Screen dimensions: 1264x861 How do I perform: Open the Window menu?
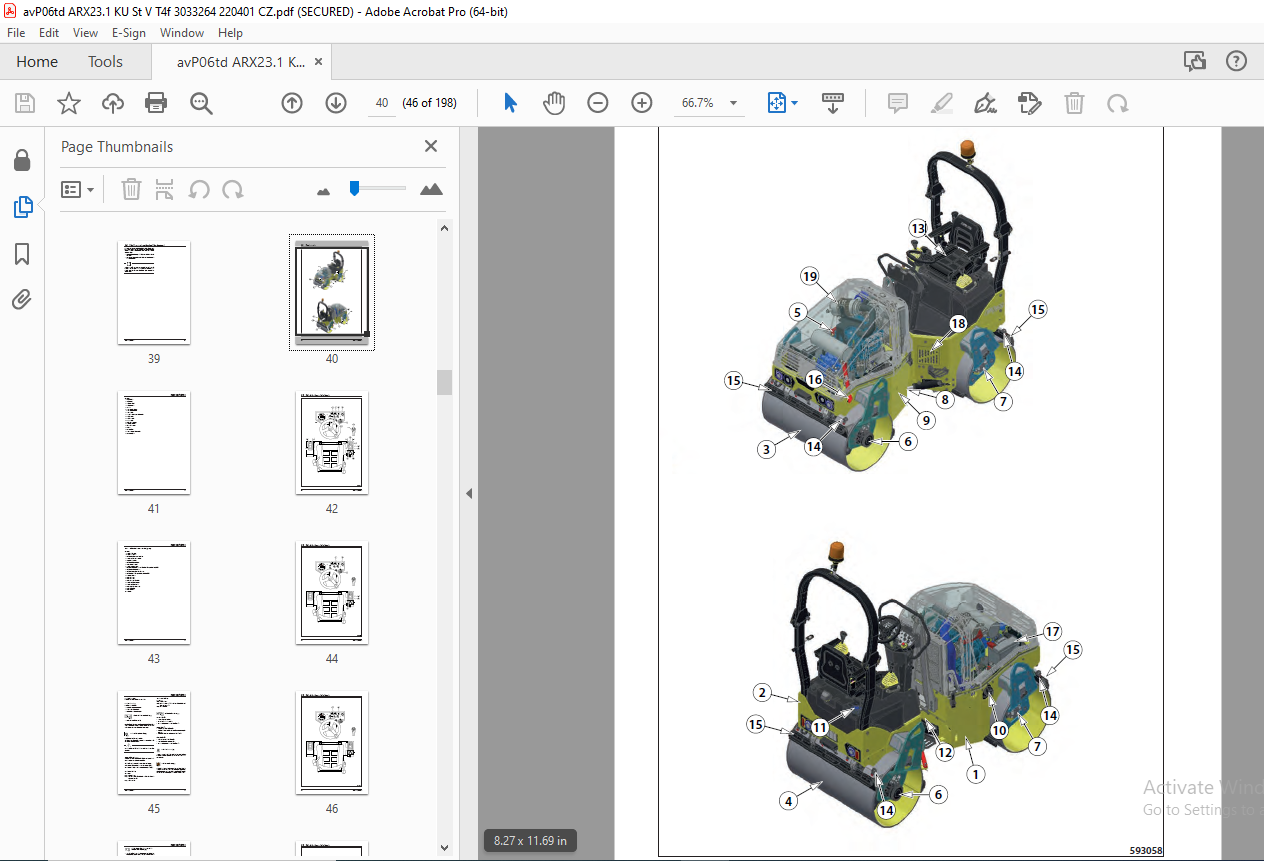point(182,33)
